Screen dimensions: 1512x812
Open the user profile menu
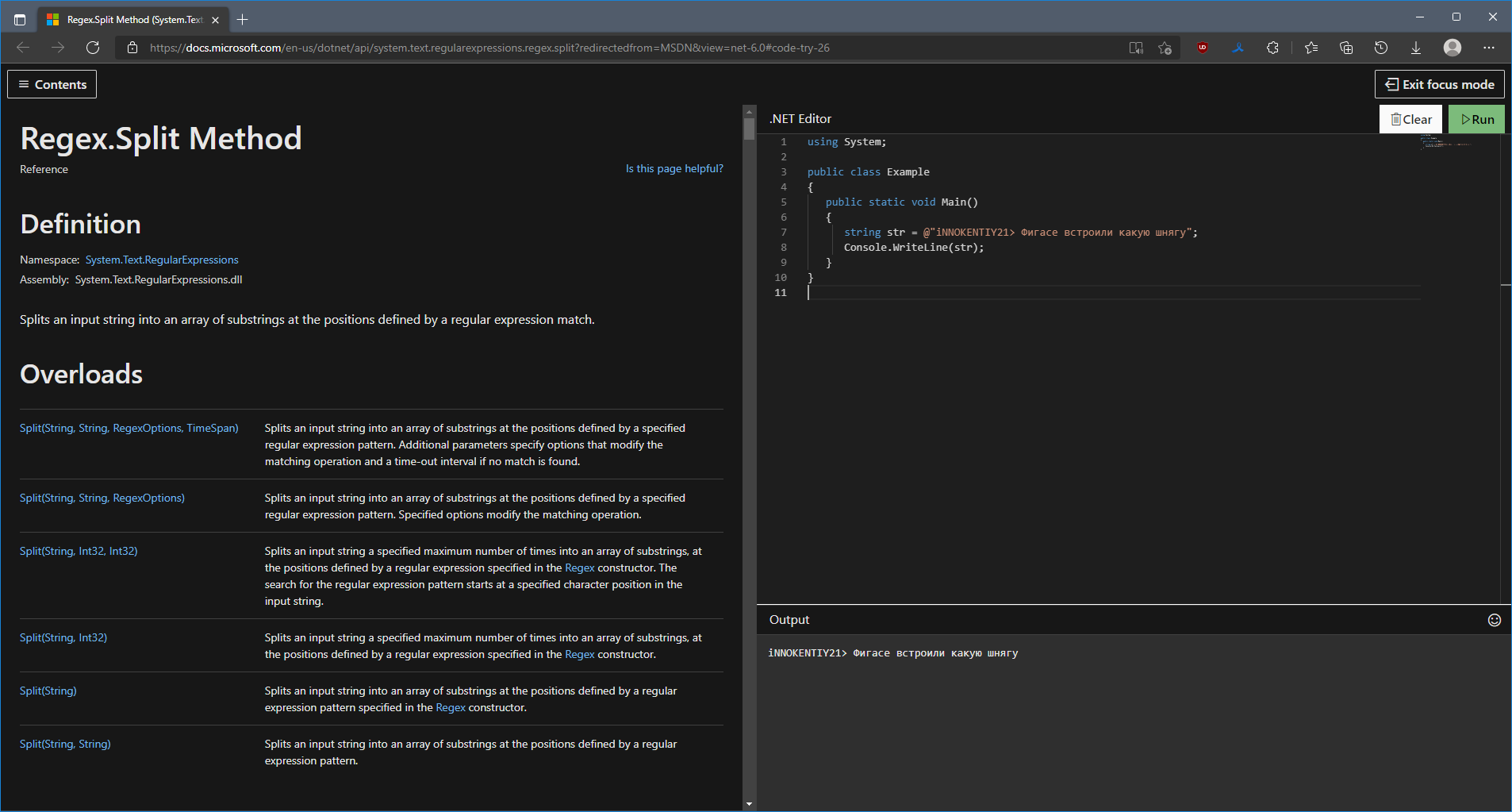pyautogui.click(x=1453, y=48)
